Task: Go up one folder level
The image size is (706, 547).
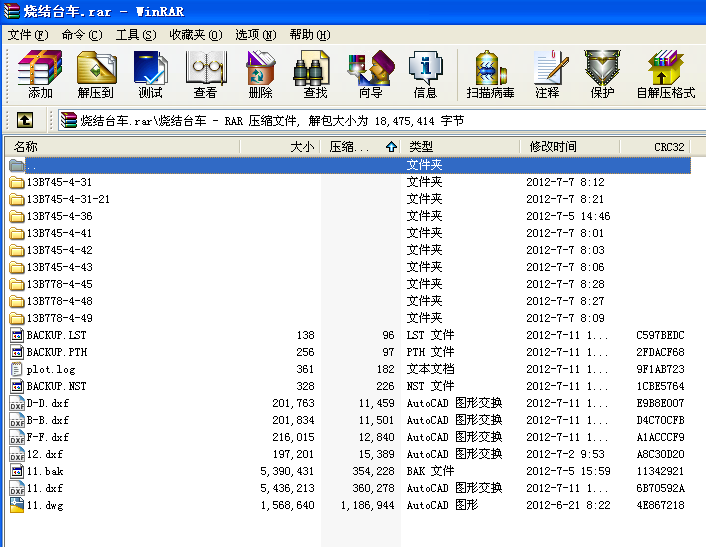Action: [x=25, y=120]
